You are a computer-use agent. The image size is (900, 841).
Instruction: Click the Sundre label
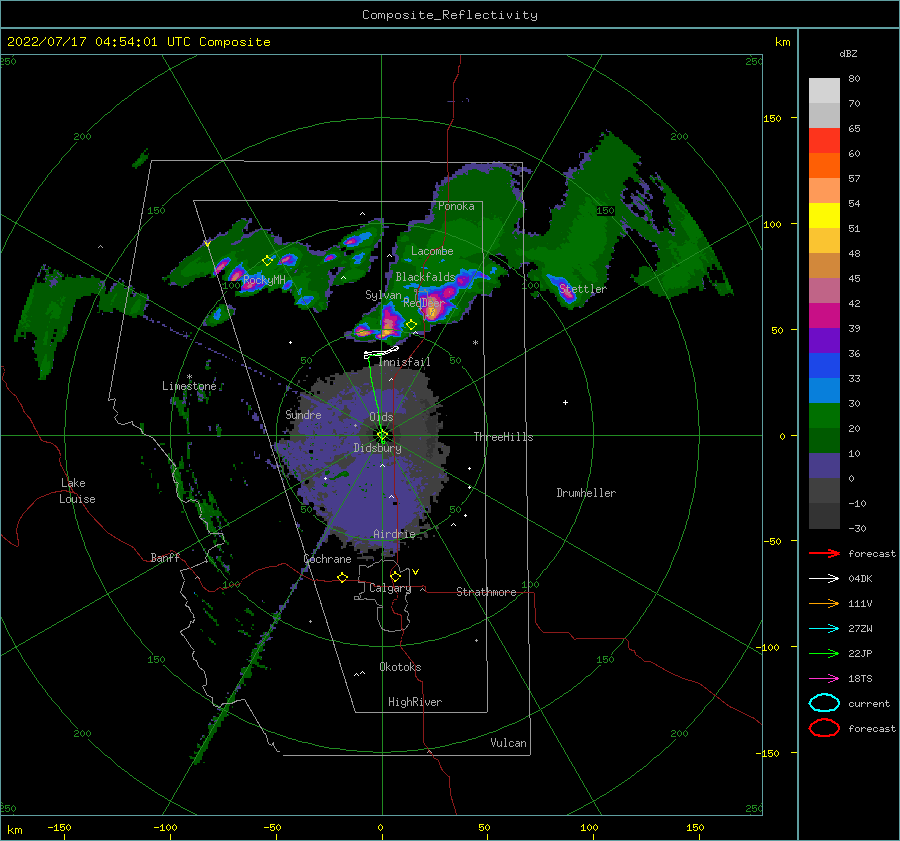pyautogui.click(x=303, y=414)
